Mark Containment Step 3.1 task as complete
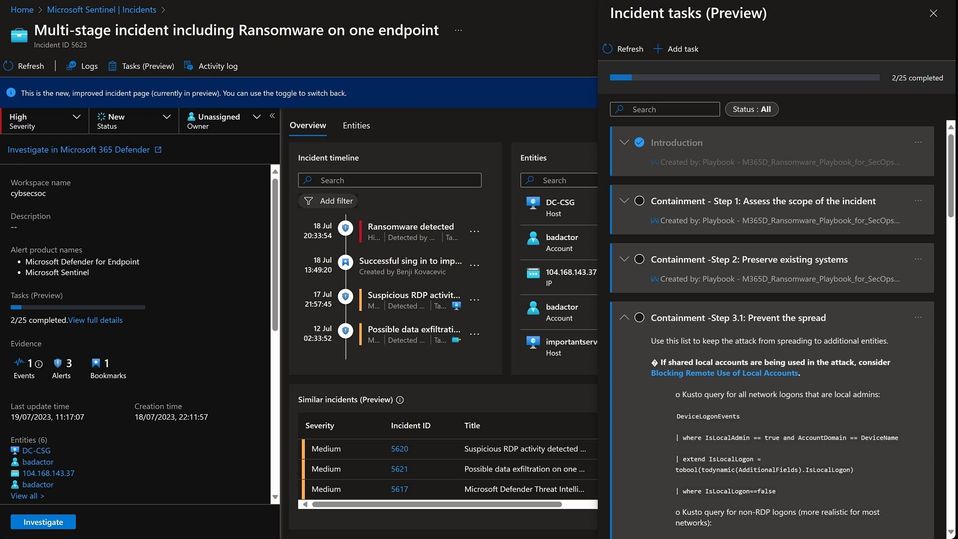Viewport: 958px width, 539px height. point(639,317)
